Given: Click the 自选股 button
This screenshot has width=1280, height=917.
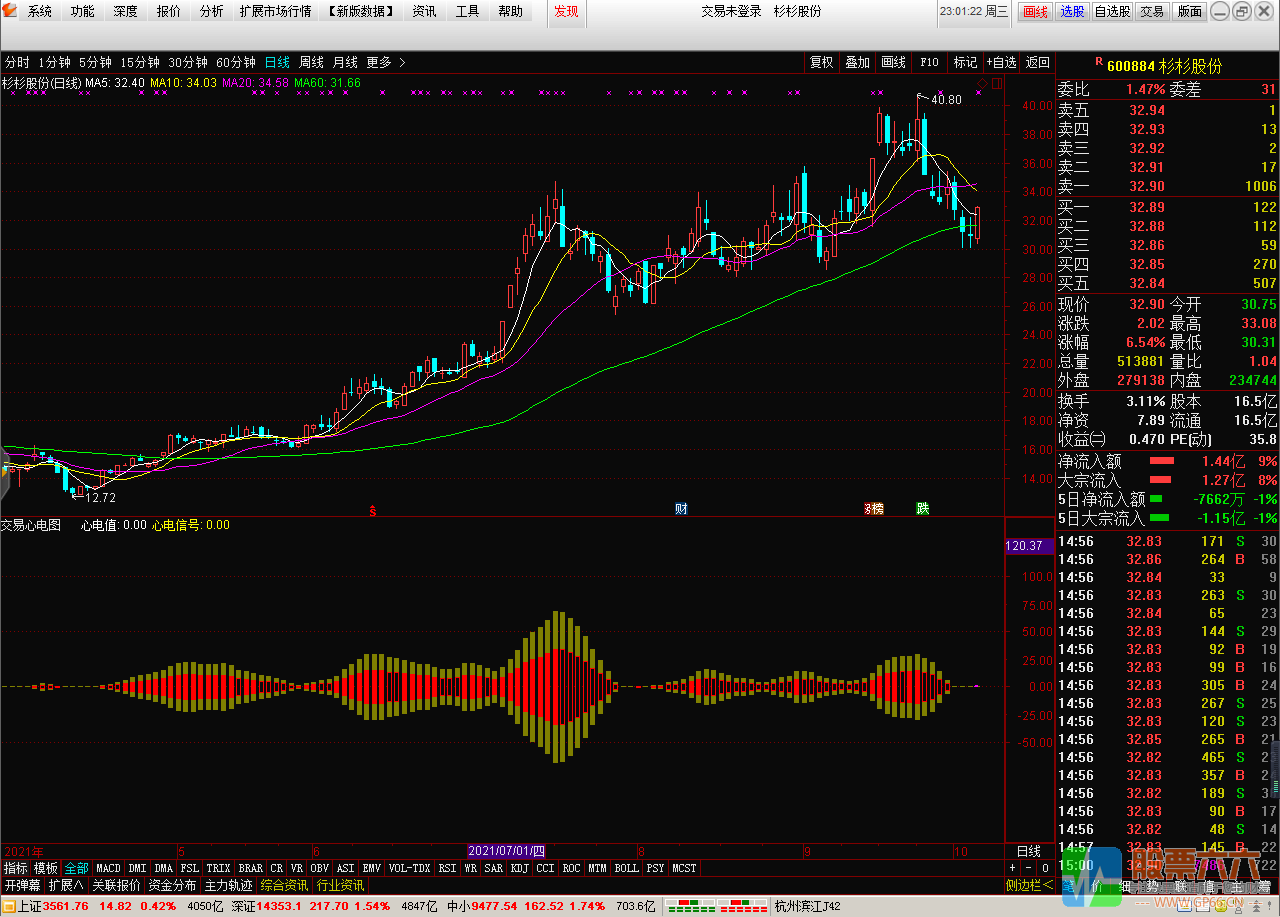Looking at the screenshot, I should click(x=1112, y=12).
